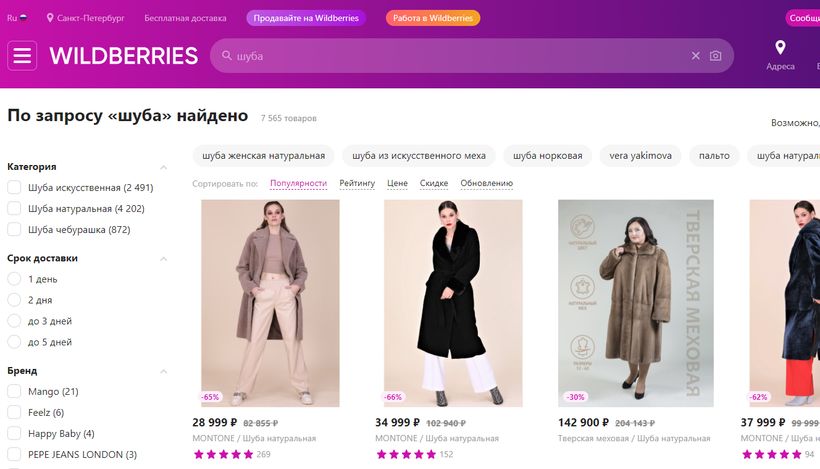
Task: Collapse the Бренд filter section
Action: click(x=164, y=371)
